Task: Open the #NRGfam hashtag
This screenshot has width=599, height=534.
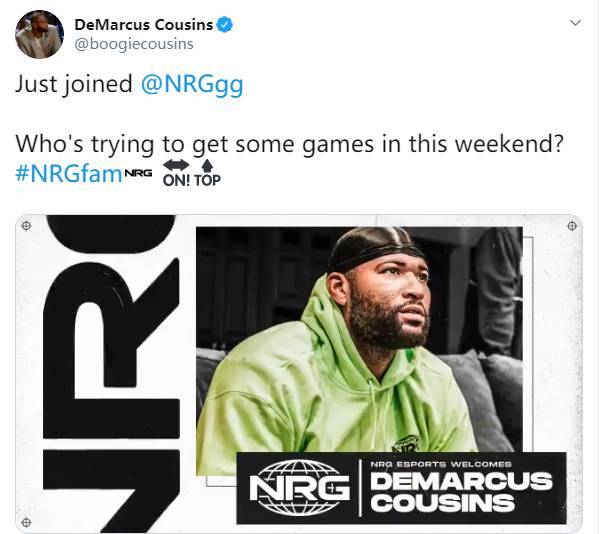Action: [68, 174]
